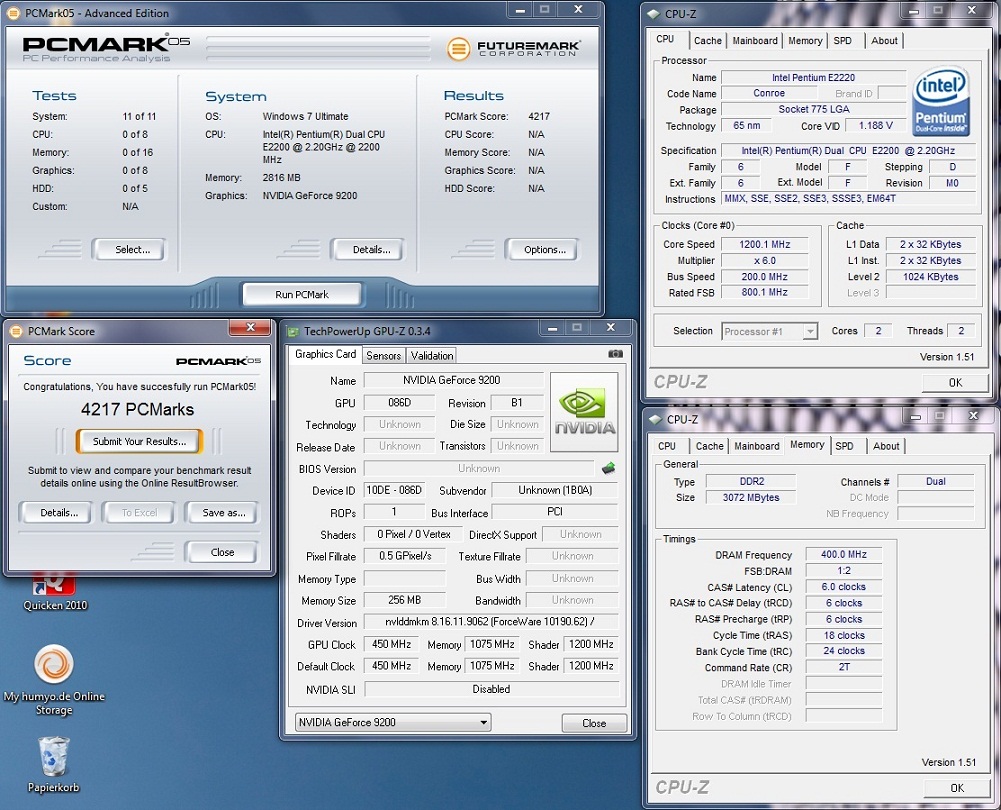Click the Options... button in PCMark05
This screenshot has width=1001, height=810.
pos(541,250)
